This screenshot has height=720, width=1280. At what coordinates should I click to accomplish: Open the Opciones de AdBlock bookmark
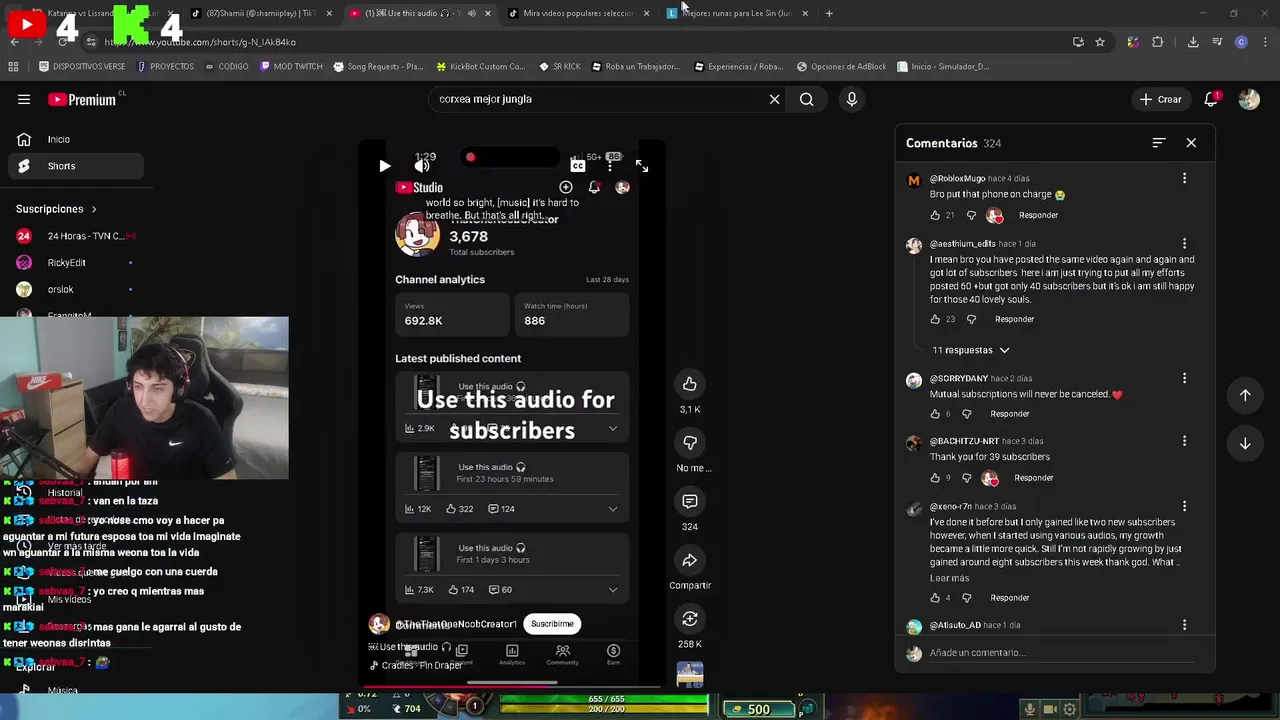tap(841, 66)
